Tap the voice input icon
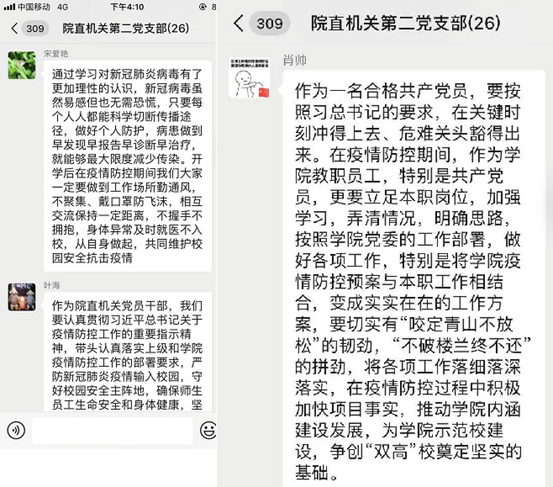The height and width of the screenshot is (487, 553). 16,430
